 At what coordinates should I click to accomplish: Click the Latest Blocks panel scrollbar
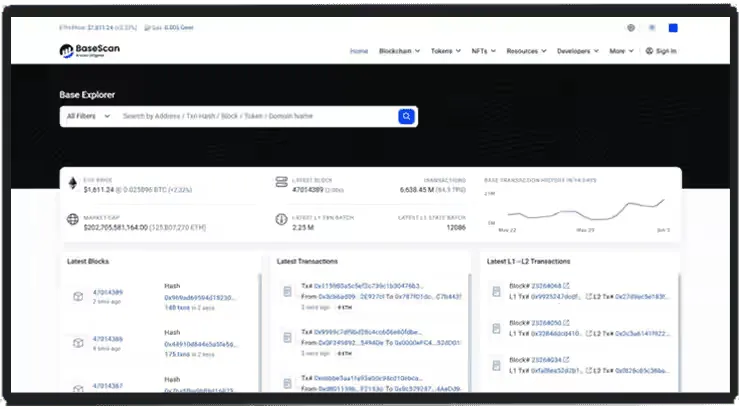pos(260,333)
